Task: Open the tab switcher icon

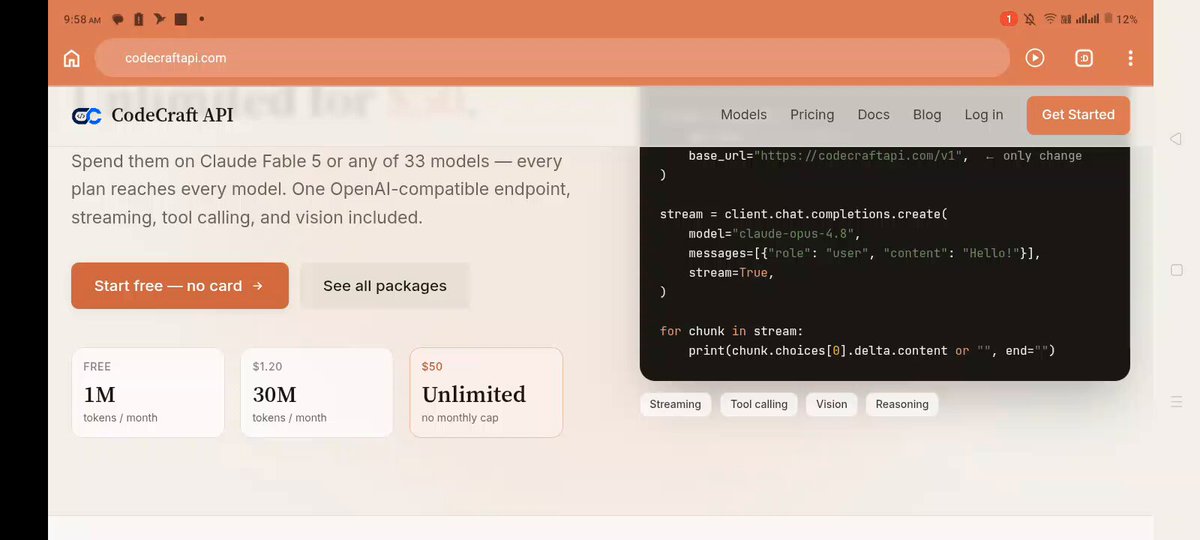Action: (x=1084, y=58)
